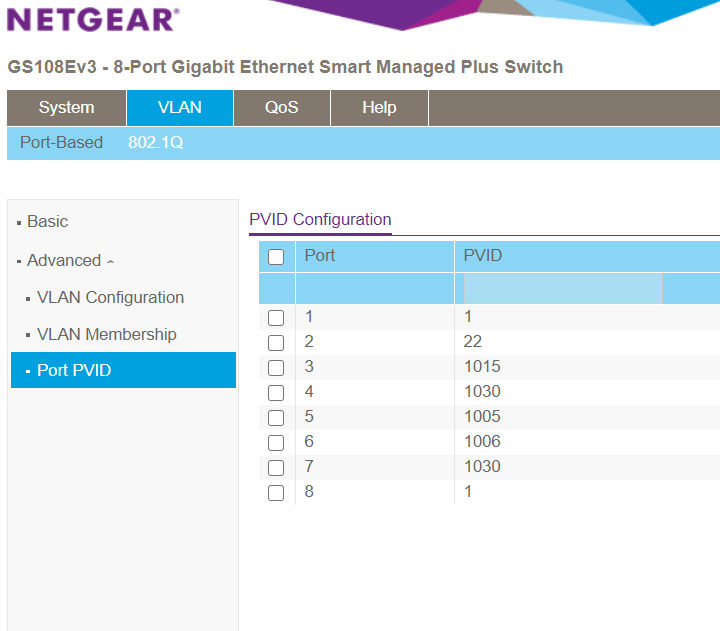Switch to Port-Based VLAN submenu

(x=61, y=142)
